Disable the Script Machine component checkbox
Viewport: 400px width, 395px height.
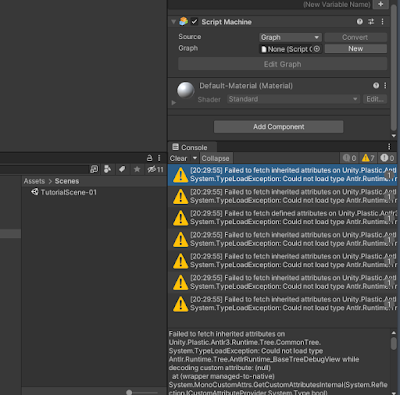coord(194,22)
